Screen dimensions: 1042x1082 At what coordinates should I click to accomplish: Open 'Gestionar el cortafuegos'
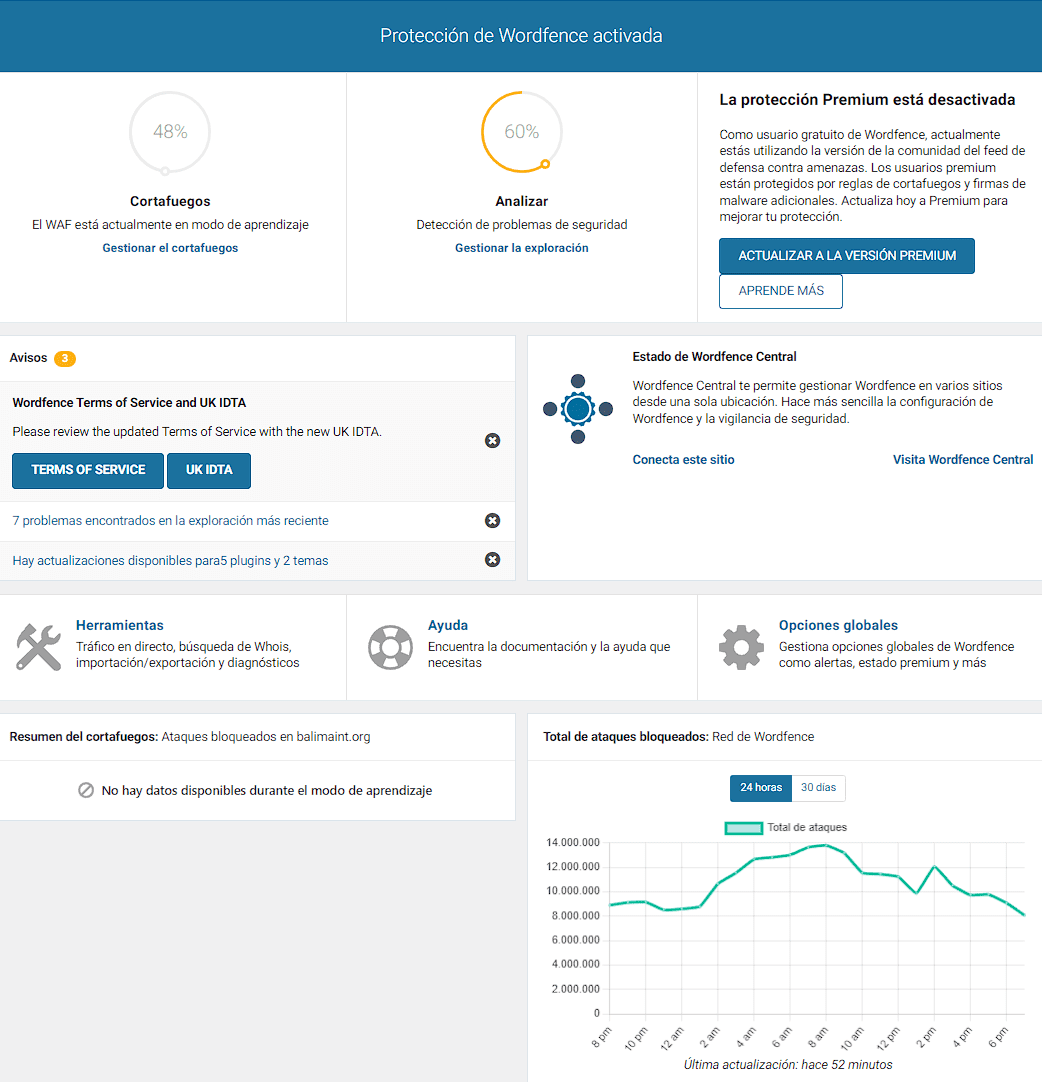point(170,247)
